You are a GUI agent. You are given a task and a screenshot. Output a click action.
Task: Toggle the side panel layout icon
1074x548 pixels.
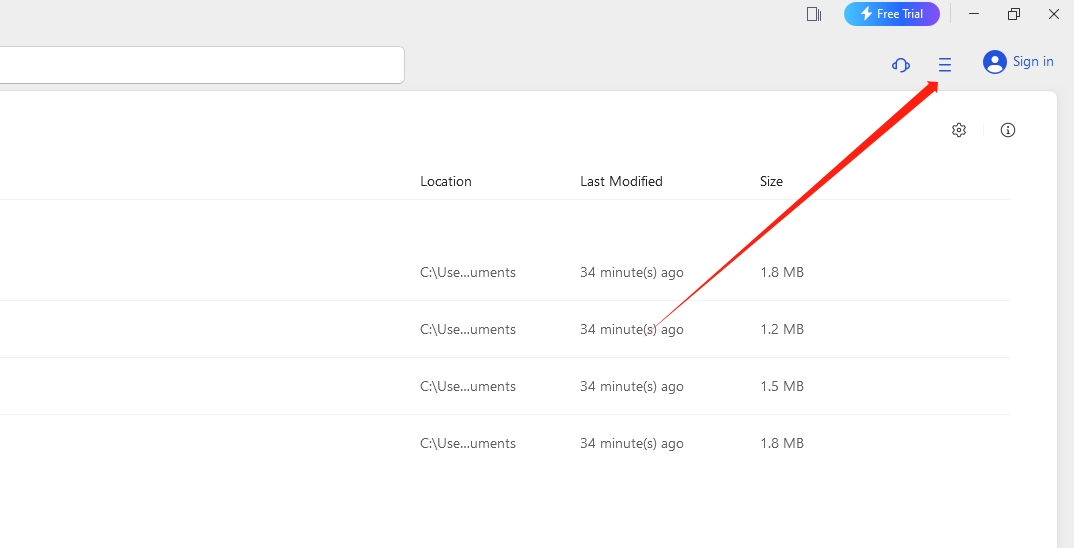(814, 14)
